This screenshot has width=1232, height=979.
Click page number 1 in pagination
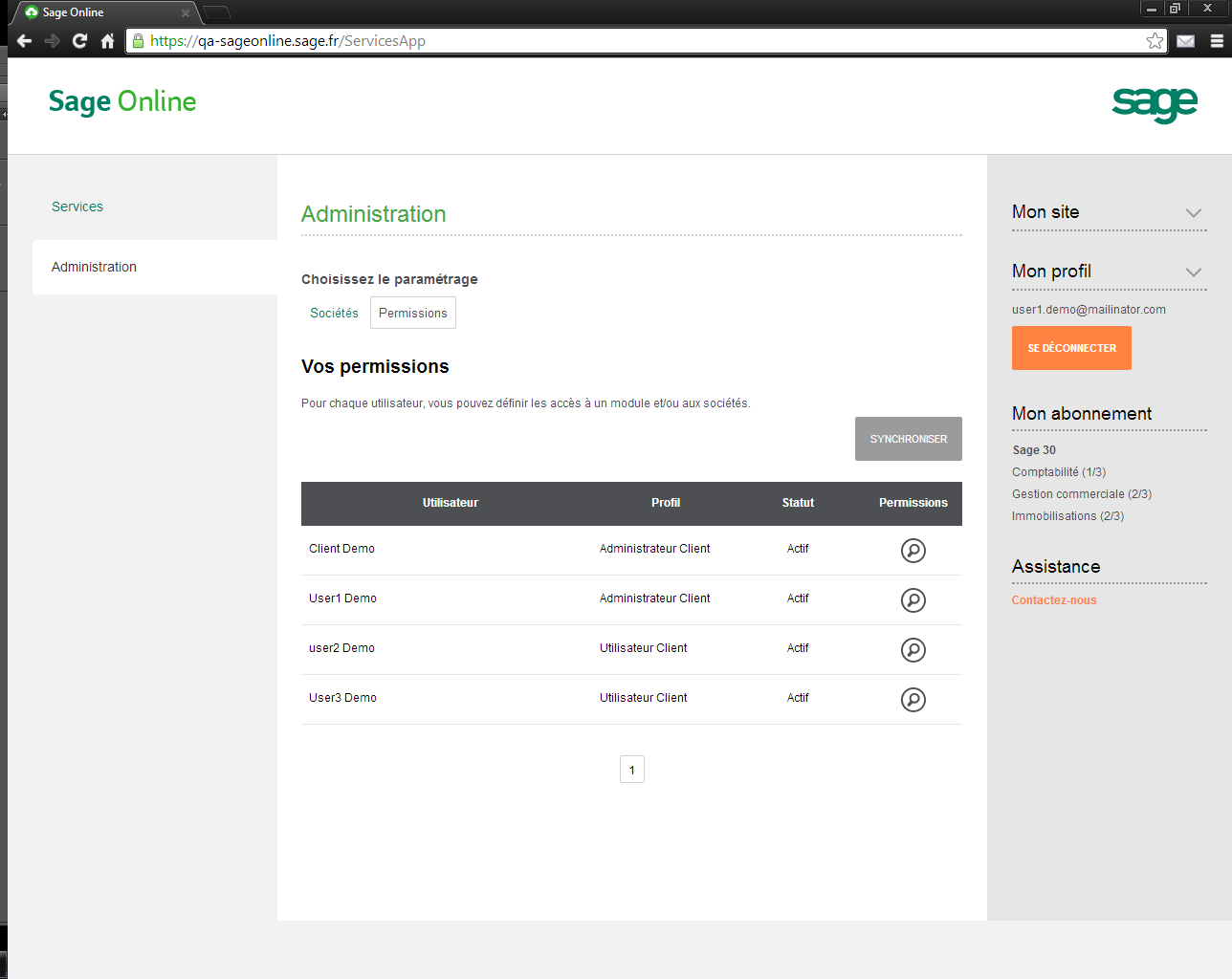[x=631, y=770]
